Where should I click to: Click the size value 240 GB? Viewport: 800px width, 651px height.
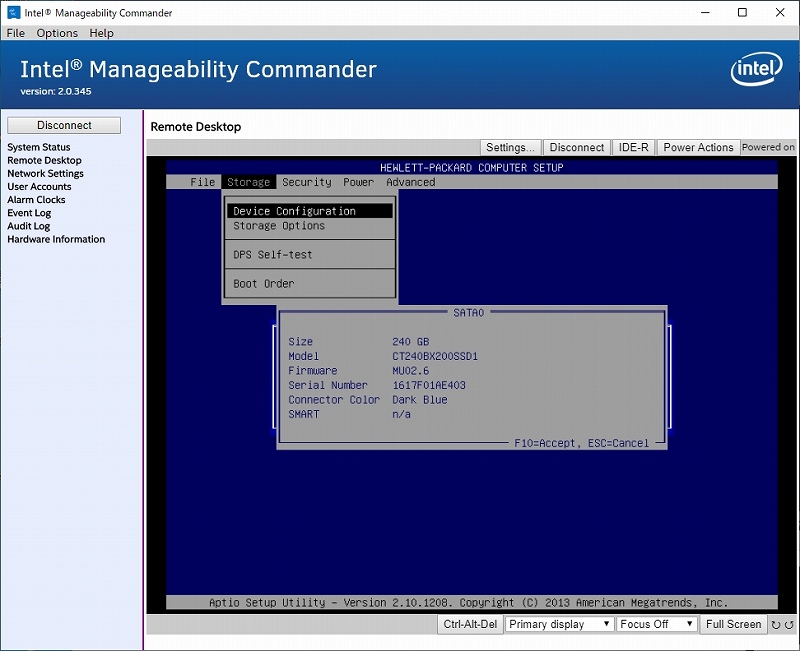point(411,342)
